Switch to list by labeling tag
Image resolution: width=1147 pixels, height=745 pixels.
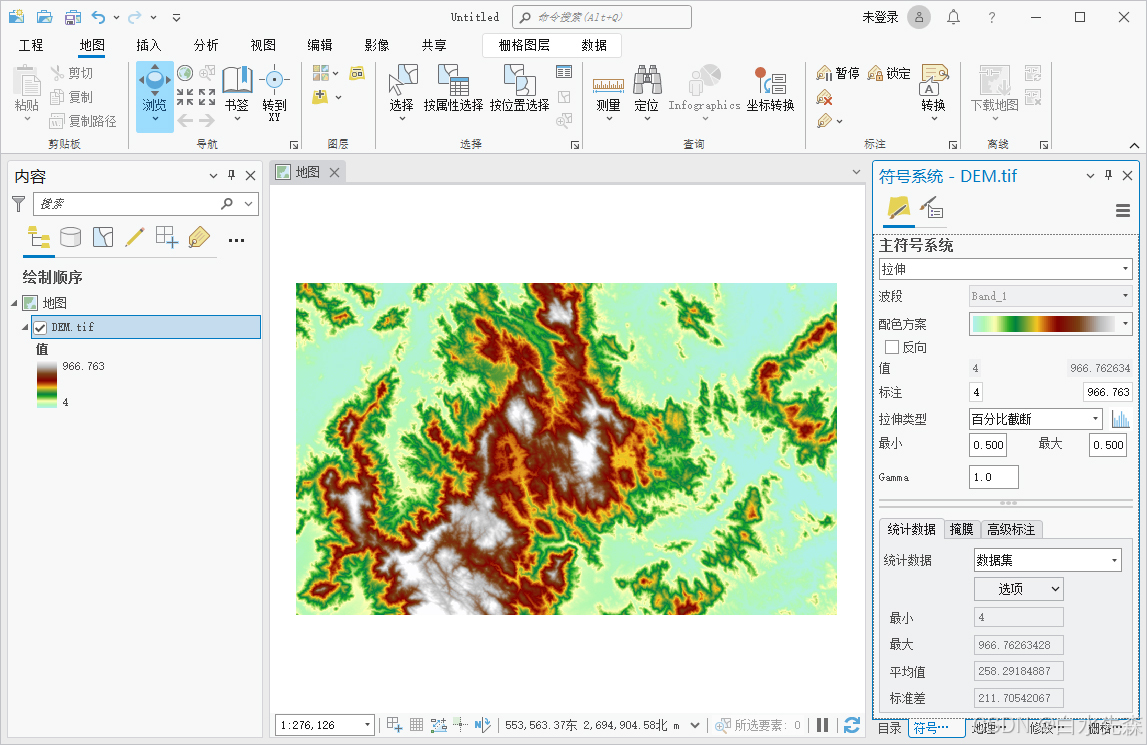click(x=199, y=237)
